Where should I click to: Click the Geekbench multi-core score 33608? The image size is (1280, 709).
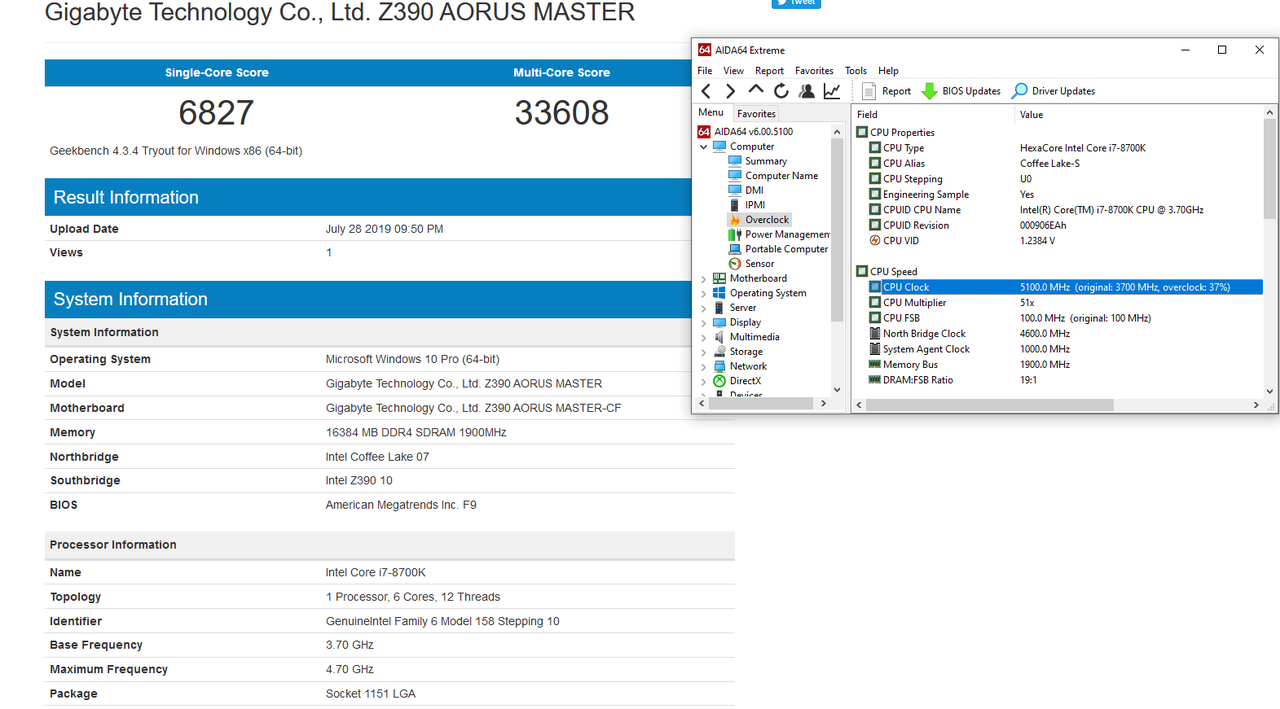tap(562, 113)
